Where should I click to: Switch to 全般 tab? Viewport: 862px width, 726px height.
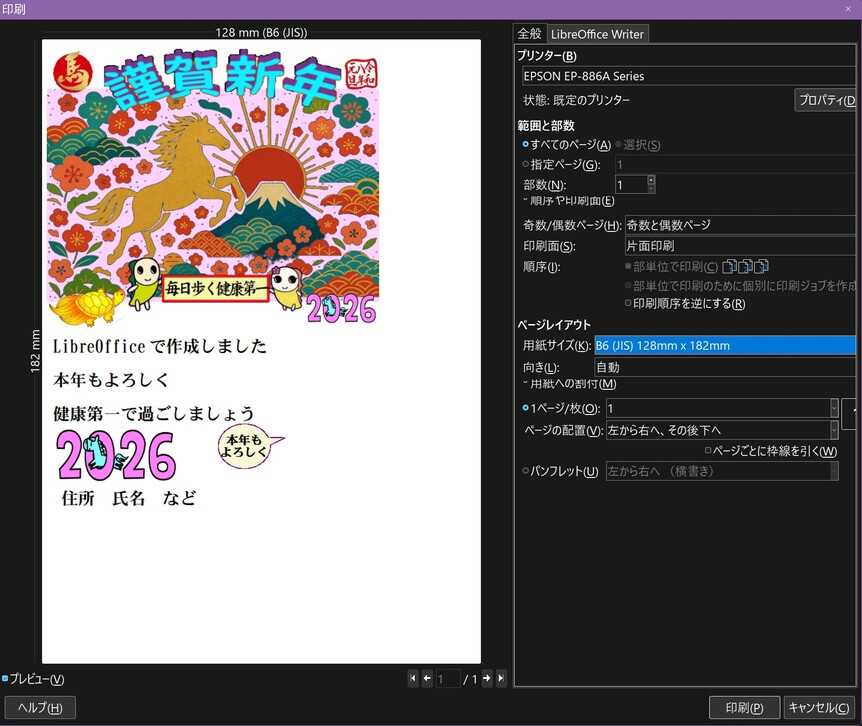529,34
